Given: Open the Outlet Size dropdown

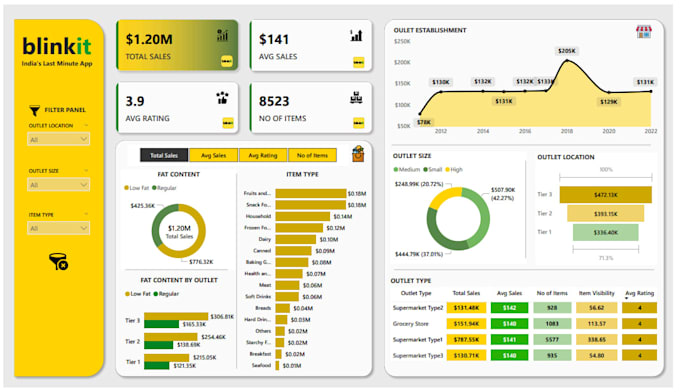Looking at the screenshot, I should pyautogui.click(x=58, y=185).
